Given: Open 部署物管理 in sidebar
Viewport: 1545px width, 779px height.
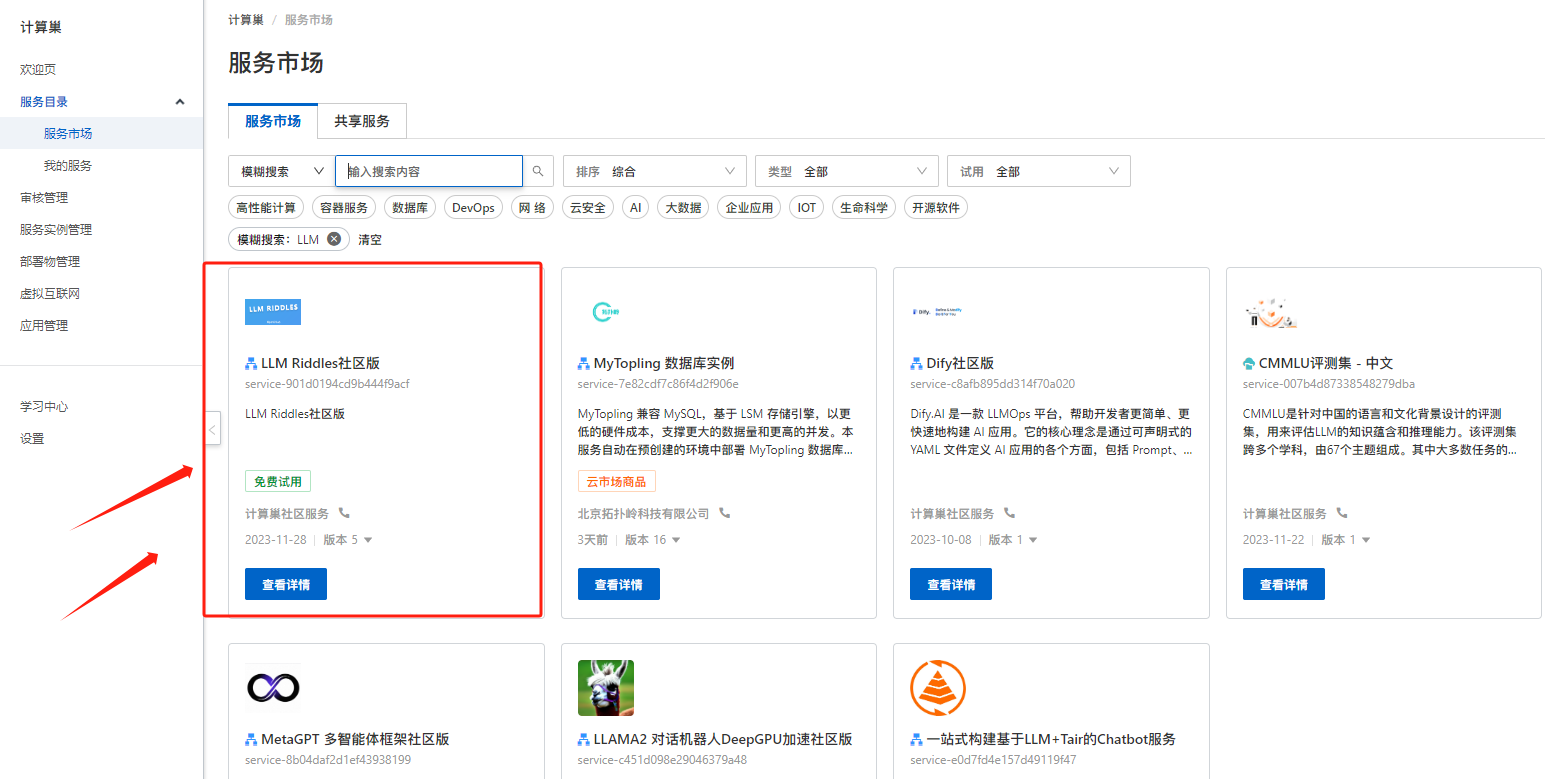Looking at the screenshot, I should point(50,262).
